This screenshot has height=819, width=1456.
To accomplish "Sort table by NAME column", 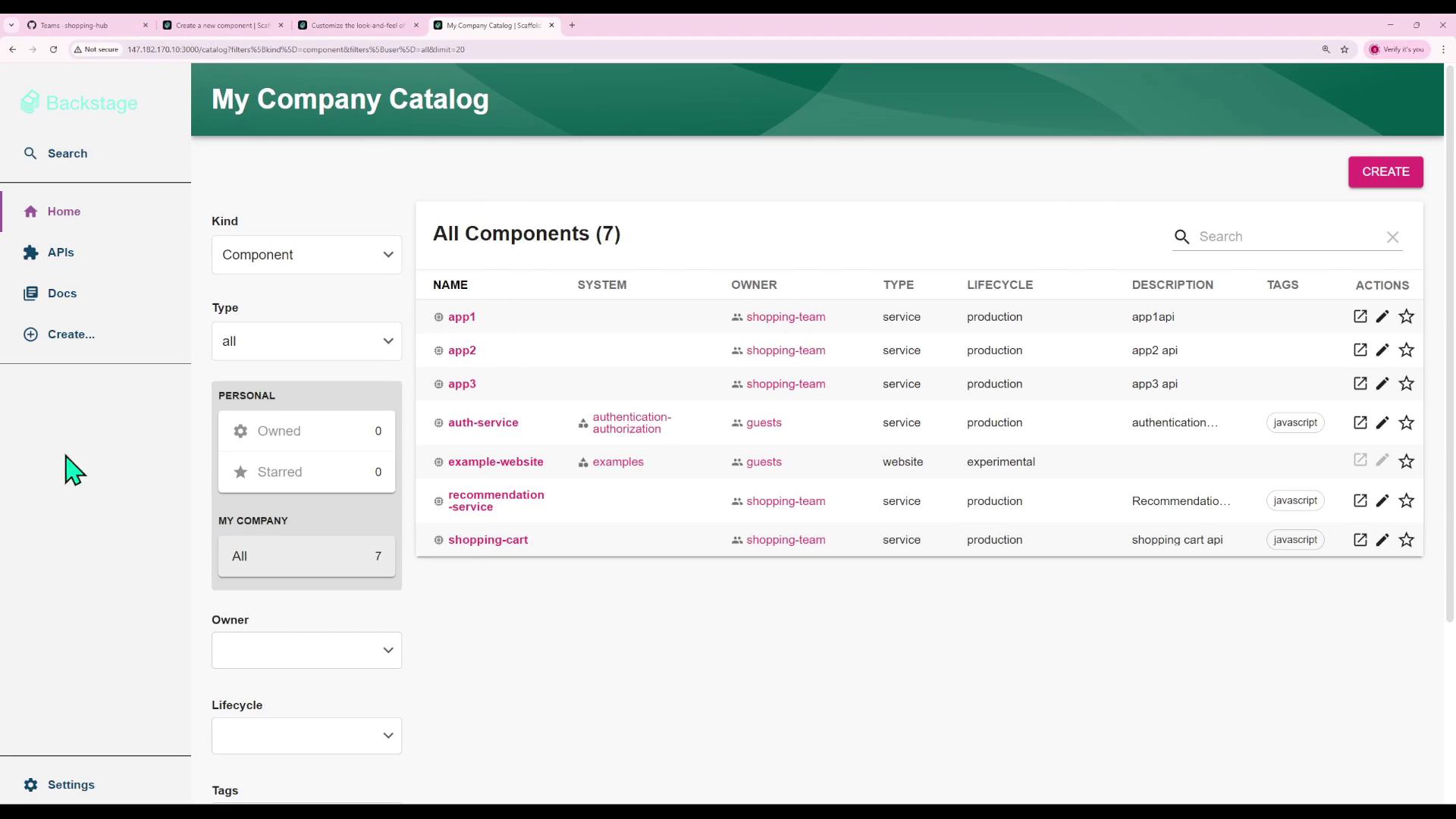I will click(450, 285).
